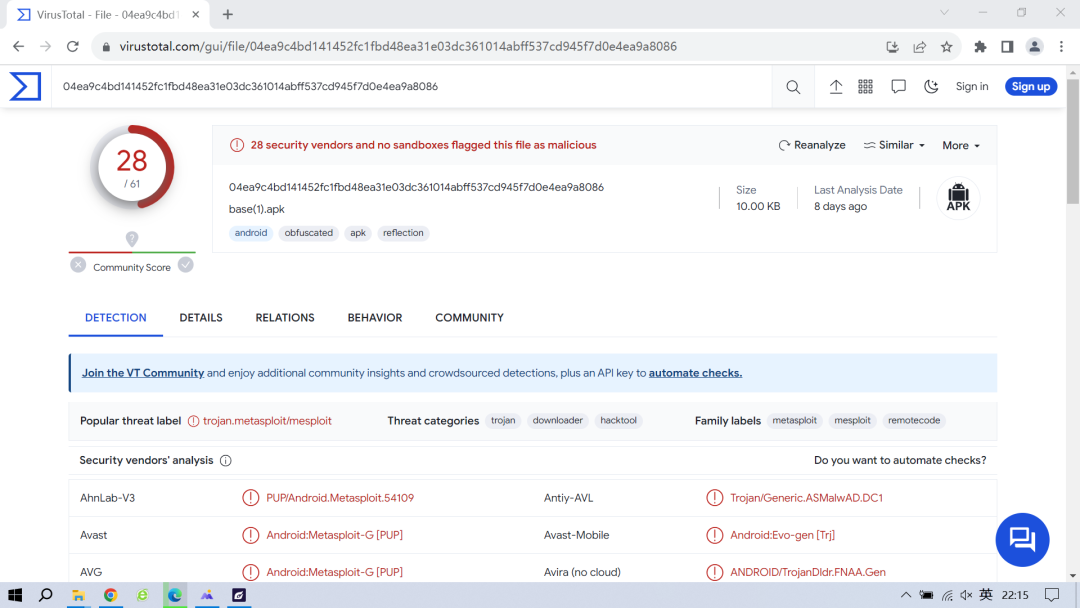Click the android tag

click(251, 233)
